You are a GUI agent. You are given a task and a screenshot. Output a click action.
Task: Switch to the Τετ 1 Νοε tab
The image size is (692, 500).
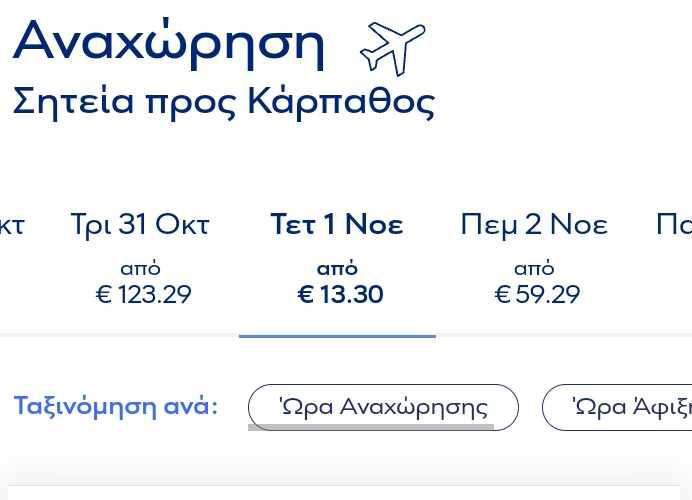(337, 225)
